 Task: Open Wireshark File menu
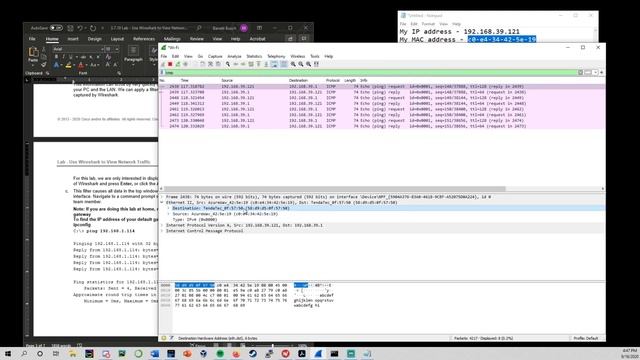[x=164, y=56]
